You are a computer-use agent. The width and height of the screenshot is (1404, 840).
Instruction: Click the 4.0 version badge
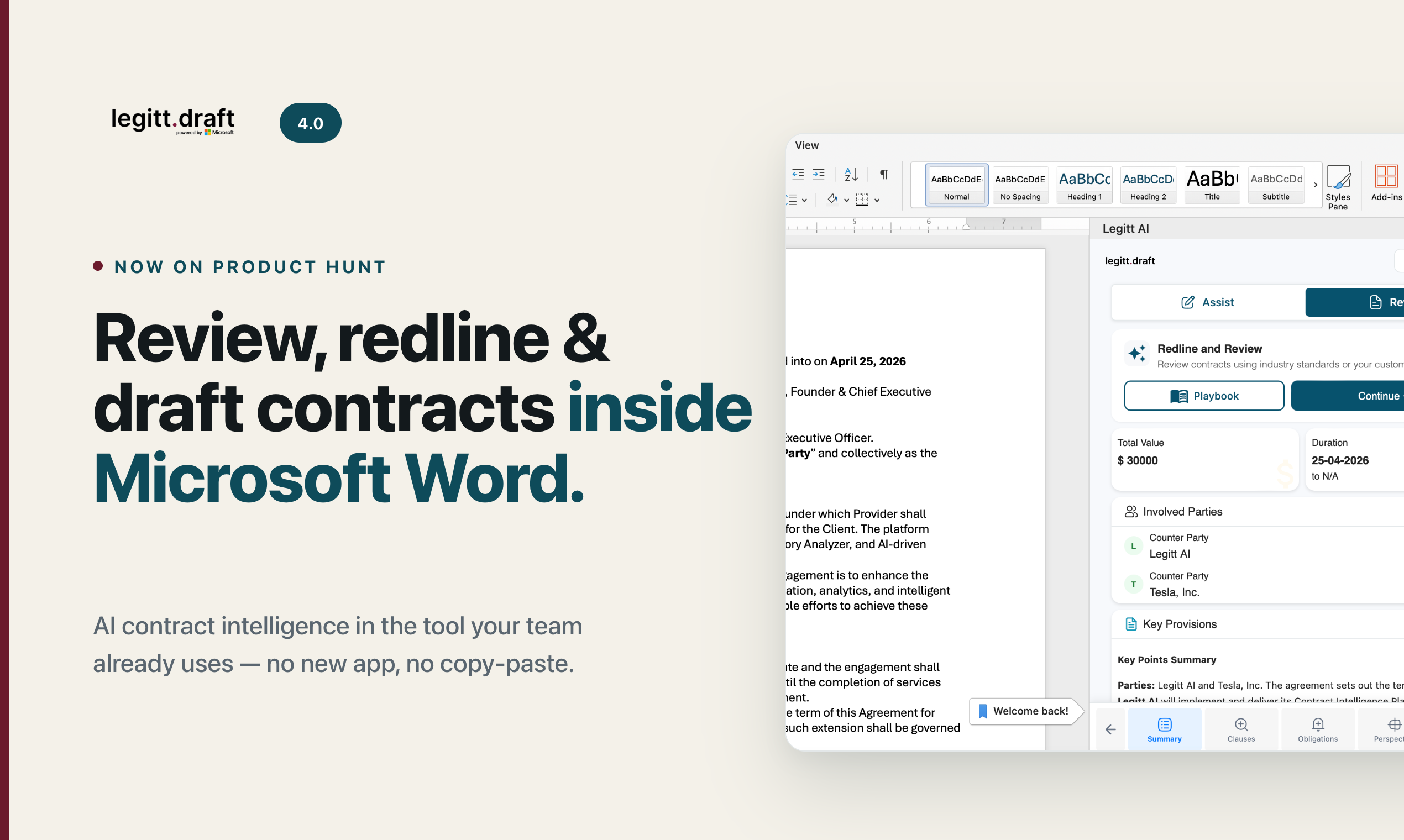[x=310, y=123]
